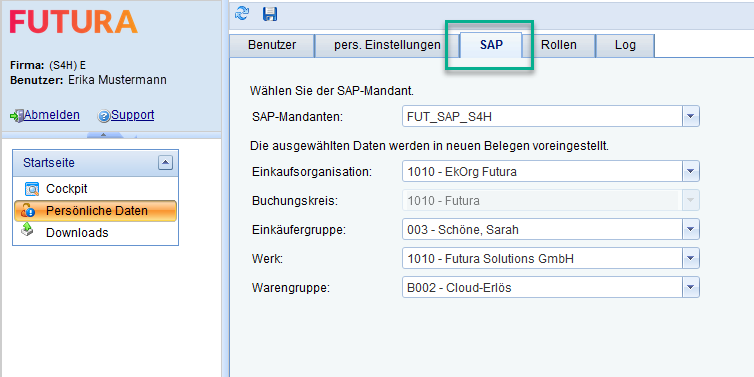The height and width of the screenshot is (377, 754).
Task: Click the Abmelden logout icon
Action: [x=17, y=116]
